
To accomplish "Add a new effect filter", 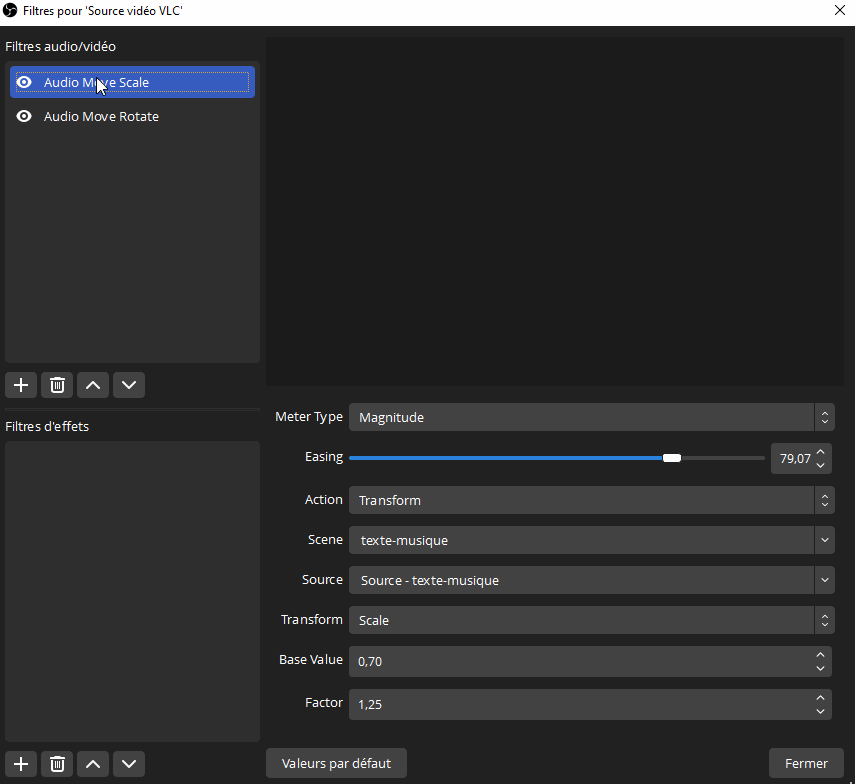I will pyautogui.click(x=21, y=764).
